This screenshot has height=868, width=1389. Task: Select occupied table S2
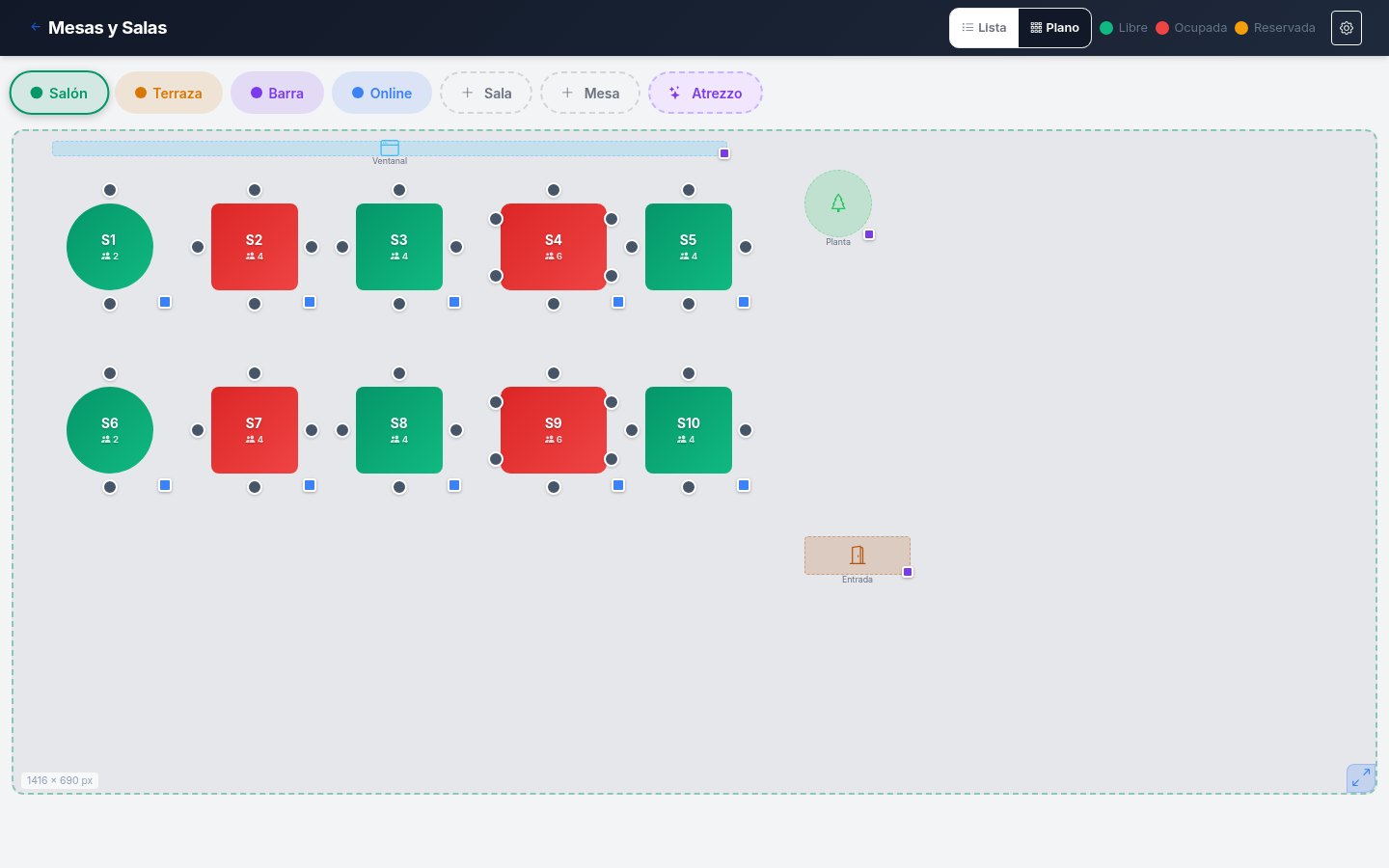(255, 247)
